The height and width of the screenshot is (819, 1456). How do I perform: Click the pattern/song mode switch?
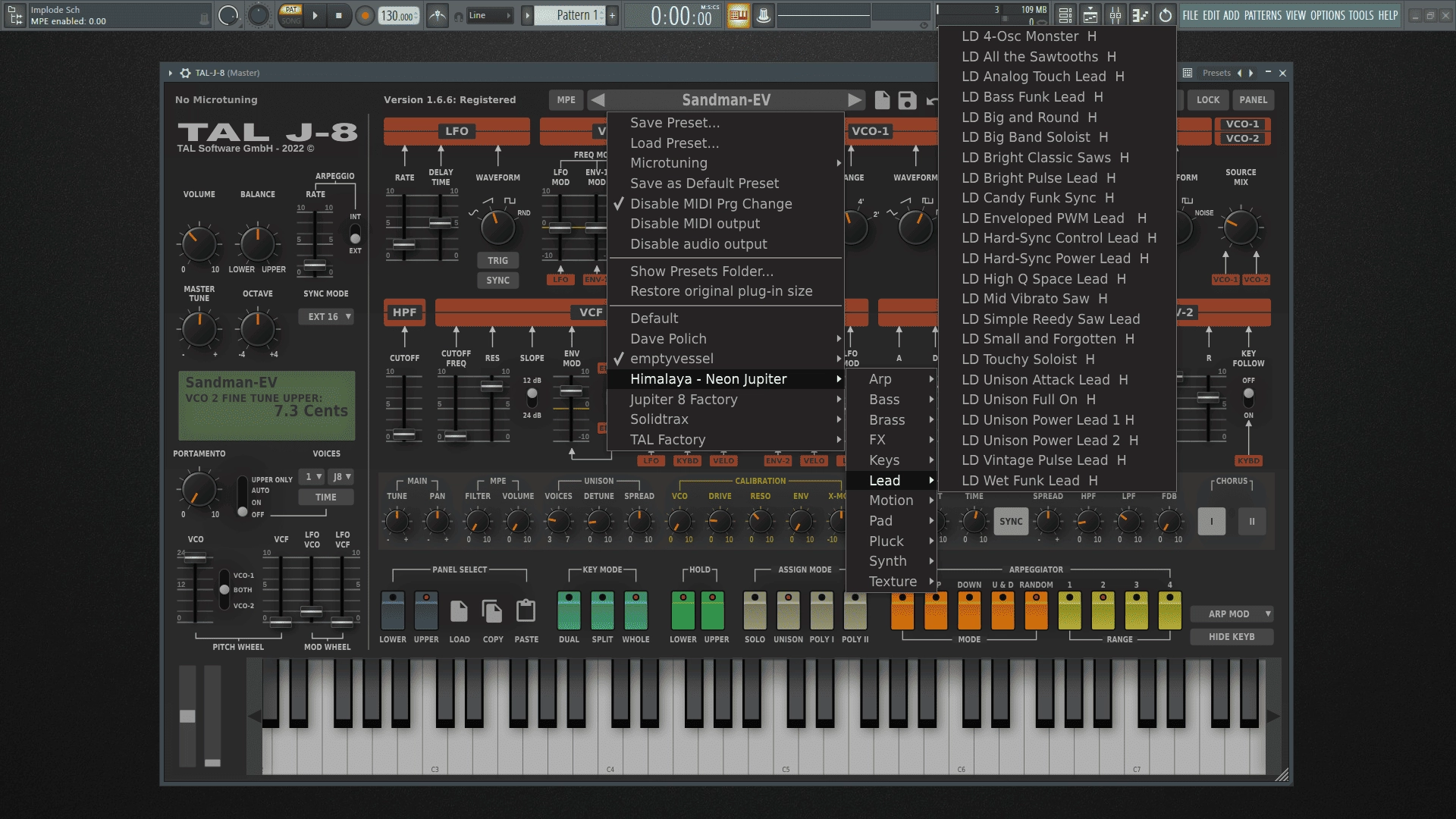click(291, 15)
